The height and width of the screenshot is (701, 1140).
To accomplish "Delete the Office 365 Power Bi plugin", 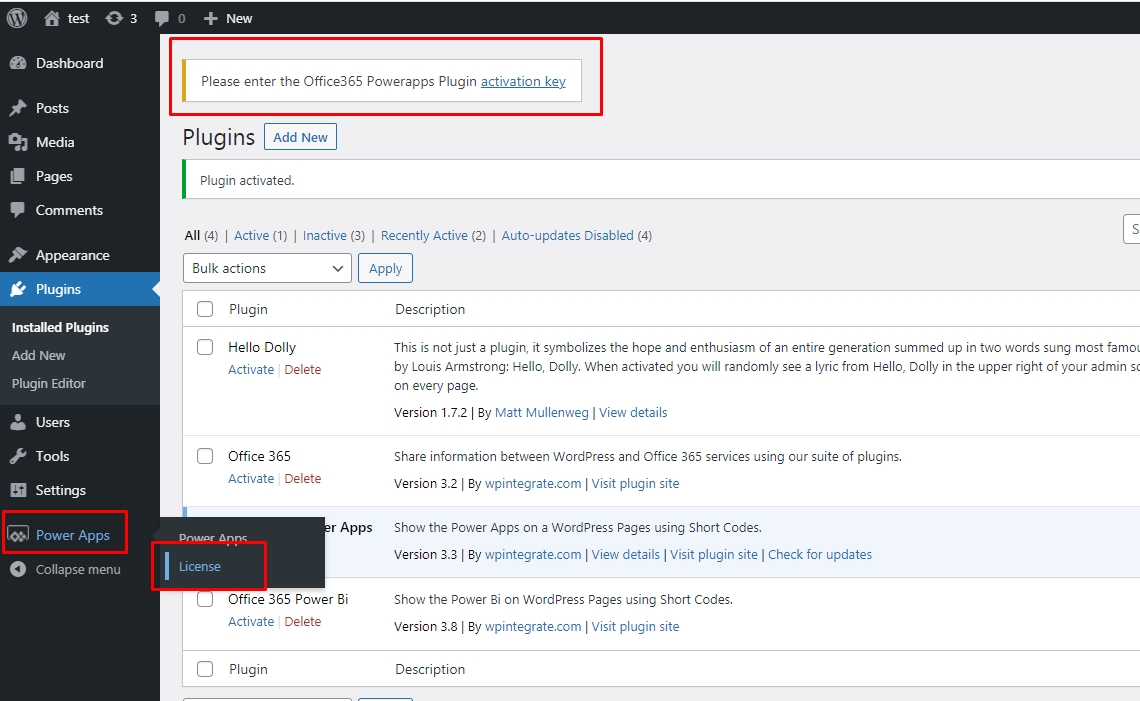I will pyautogui.click(x=302, y=622).
